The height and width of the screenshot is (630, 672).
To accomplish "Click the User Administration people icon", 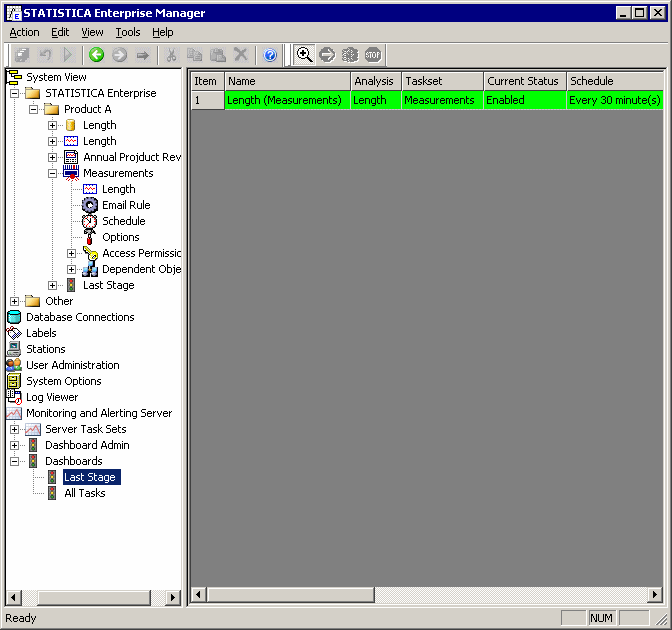I will [x=14, y=365].
